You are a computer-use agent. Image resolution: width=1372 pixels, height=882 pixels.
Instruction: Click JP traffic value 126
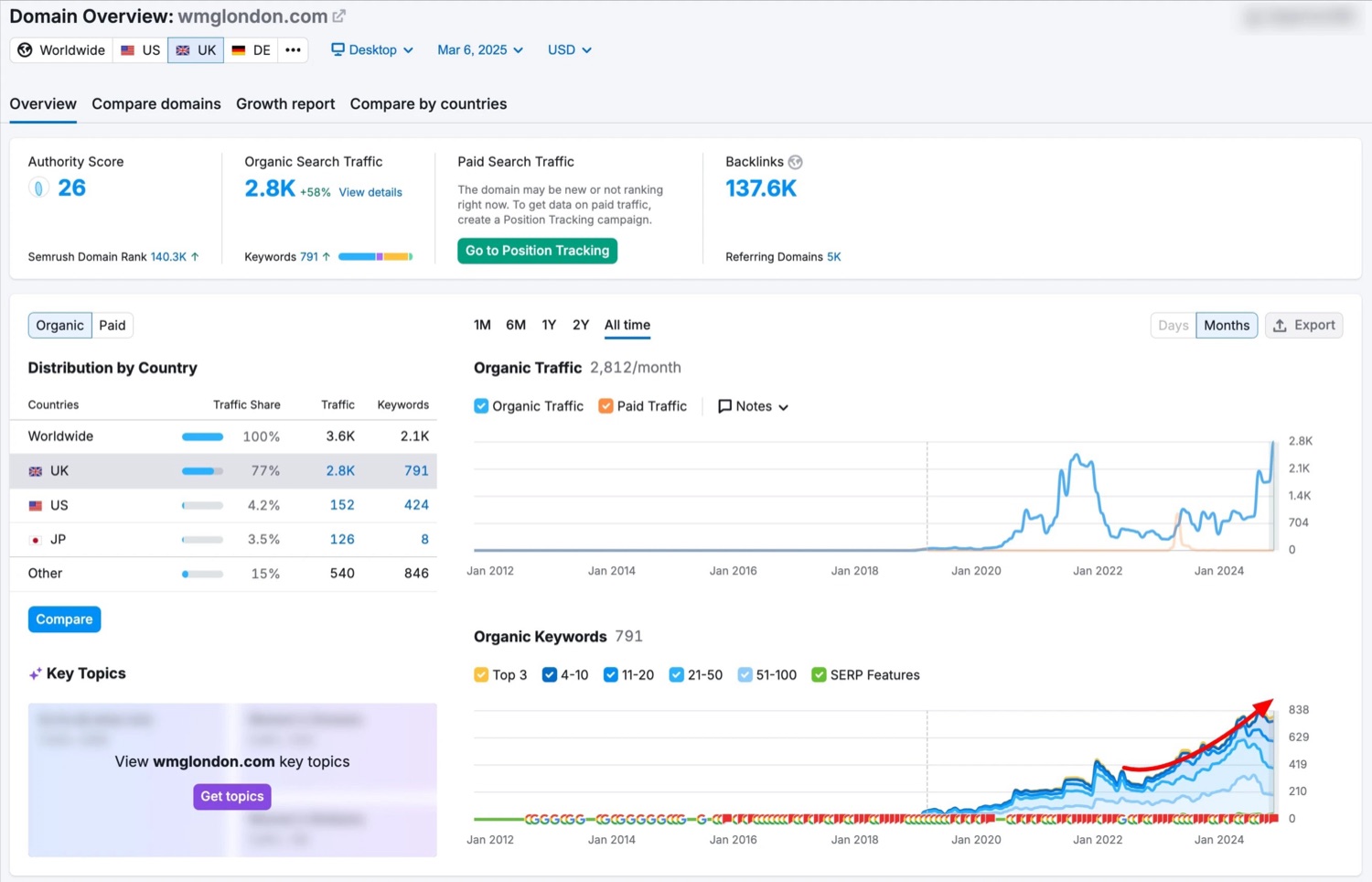pyautogui.click(x=342, y=540)
